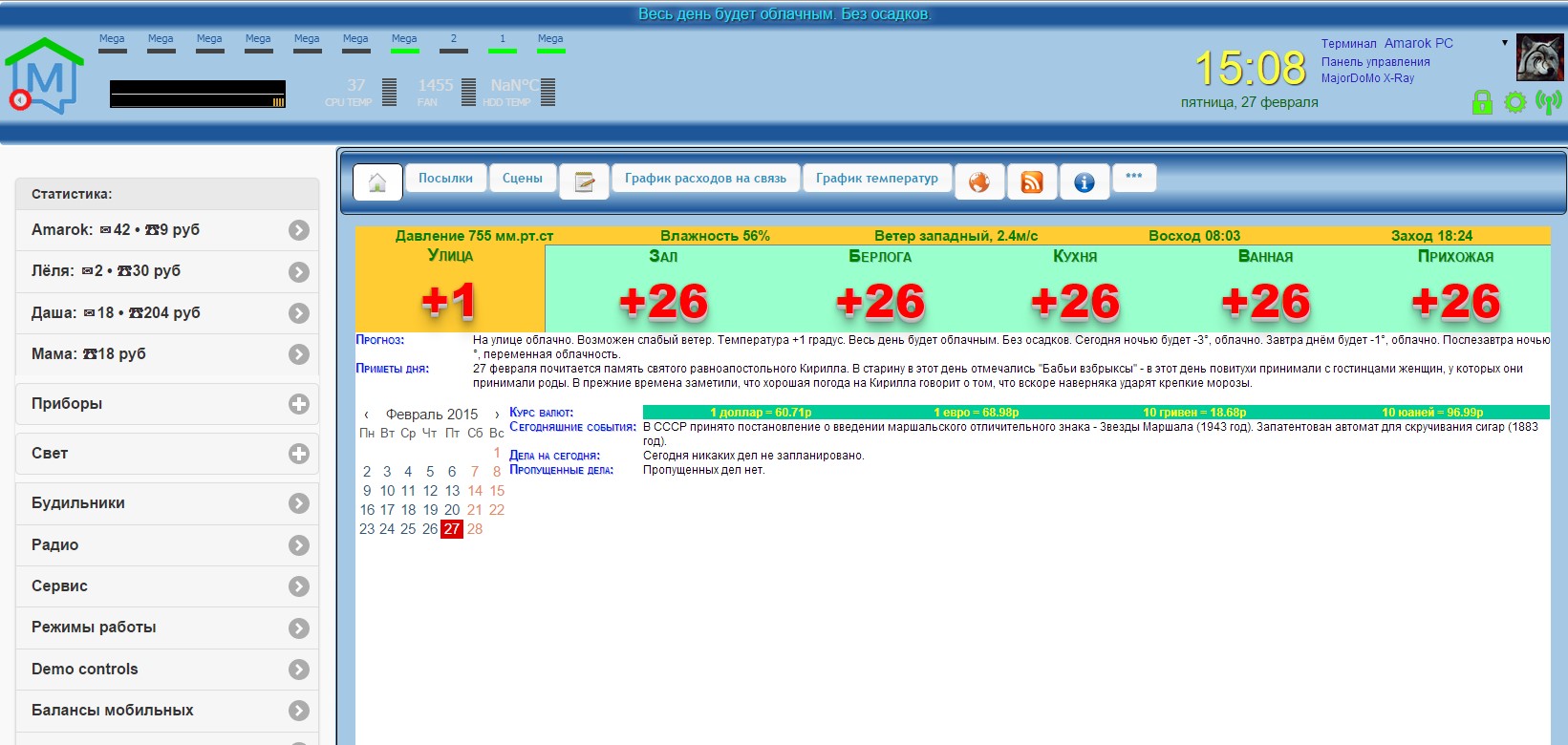Select date 28 in the calendar

[x=475, y=529]
